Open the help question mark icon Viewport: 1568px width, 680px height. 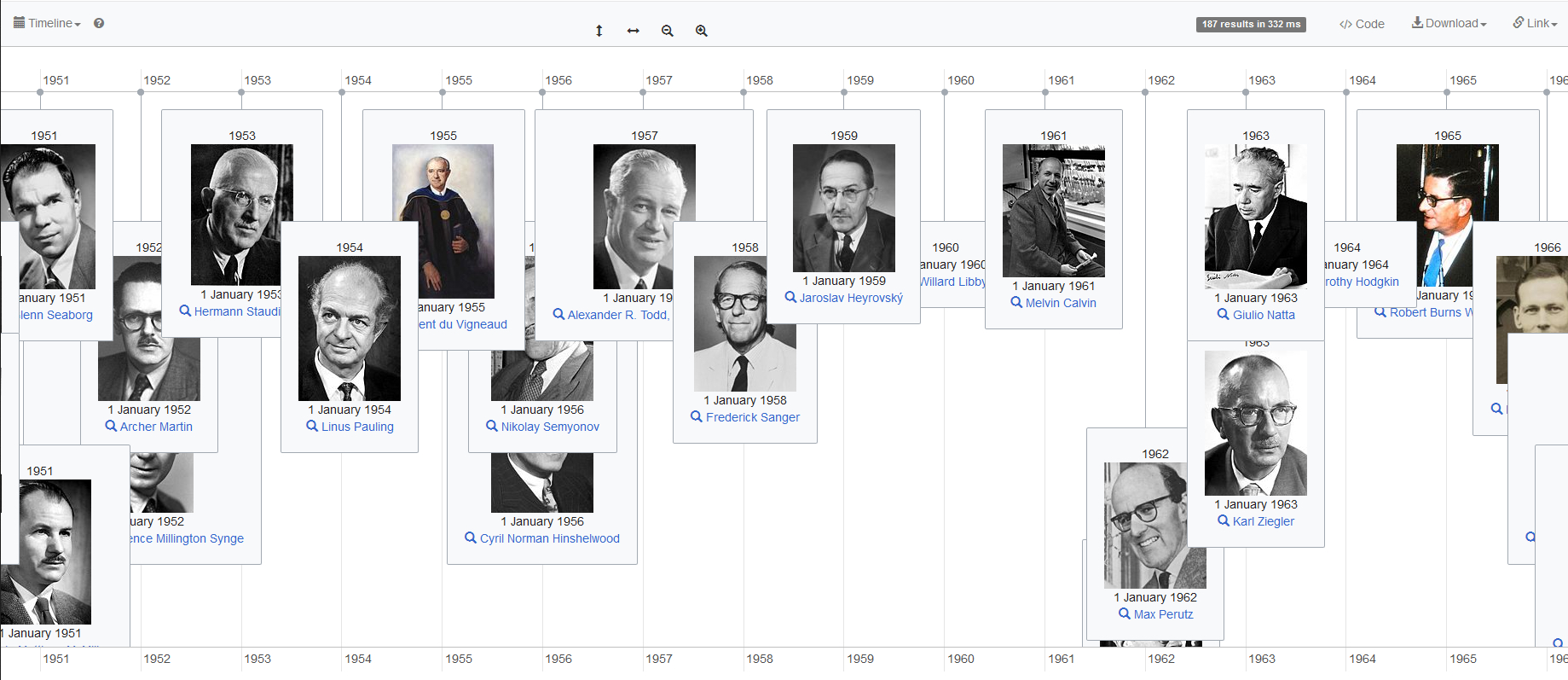[x=99, y=23]
